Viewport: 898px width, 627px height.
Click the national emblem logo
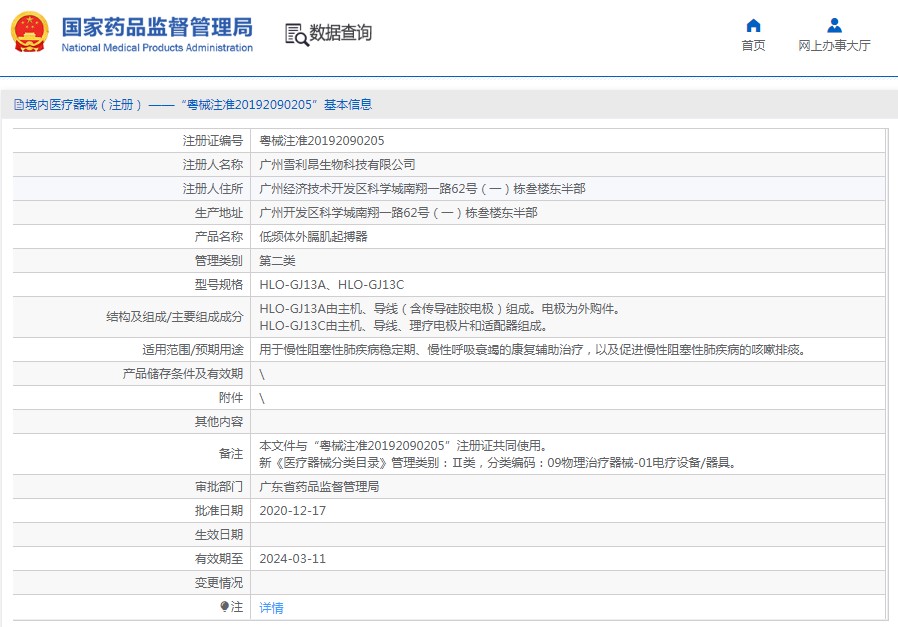pos(30,32)
